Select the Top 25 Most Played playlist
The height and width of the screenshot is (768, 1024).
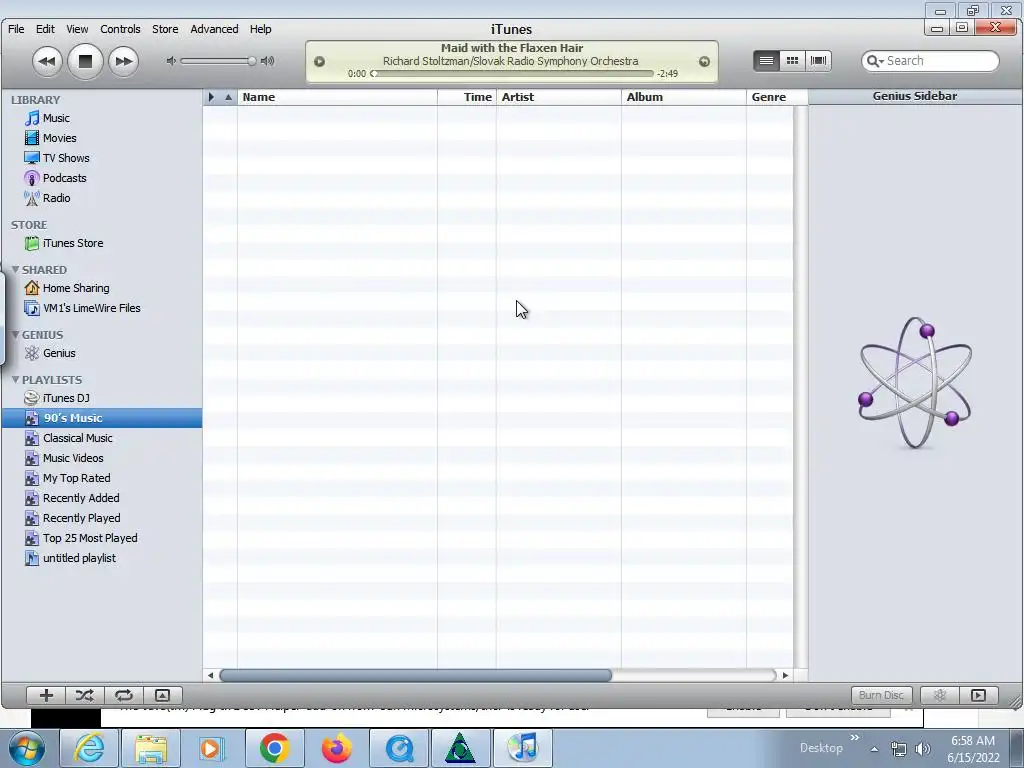(x=90, y=538)
